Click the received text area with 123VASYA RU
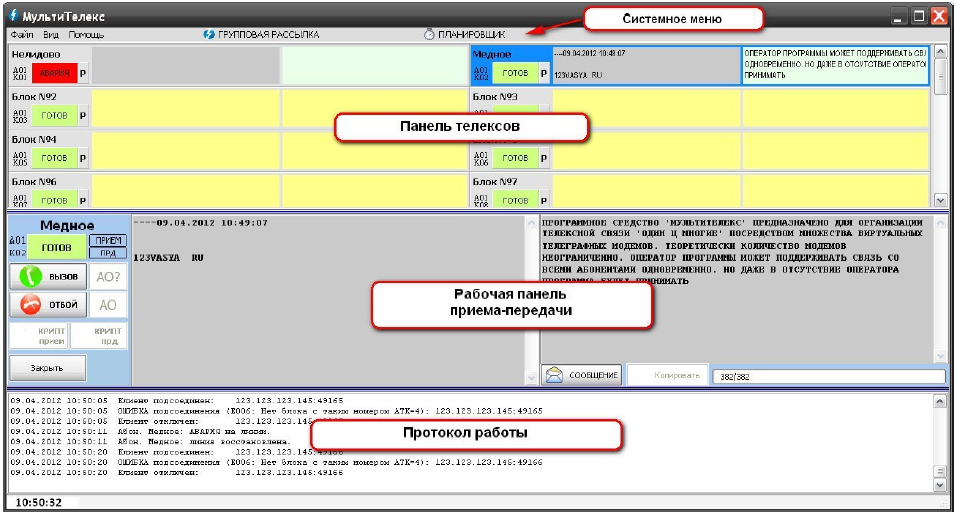Viewport: 958px width, 515px height. [x=329, y=301]
